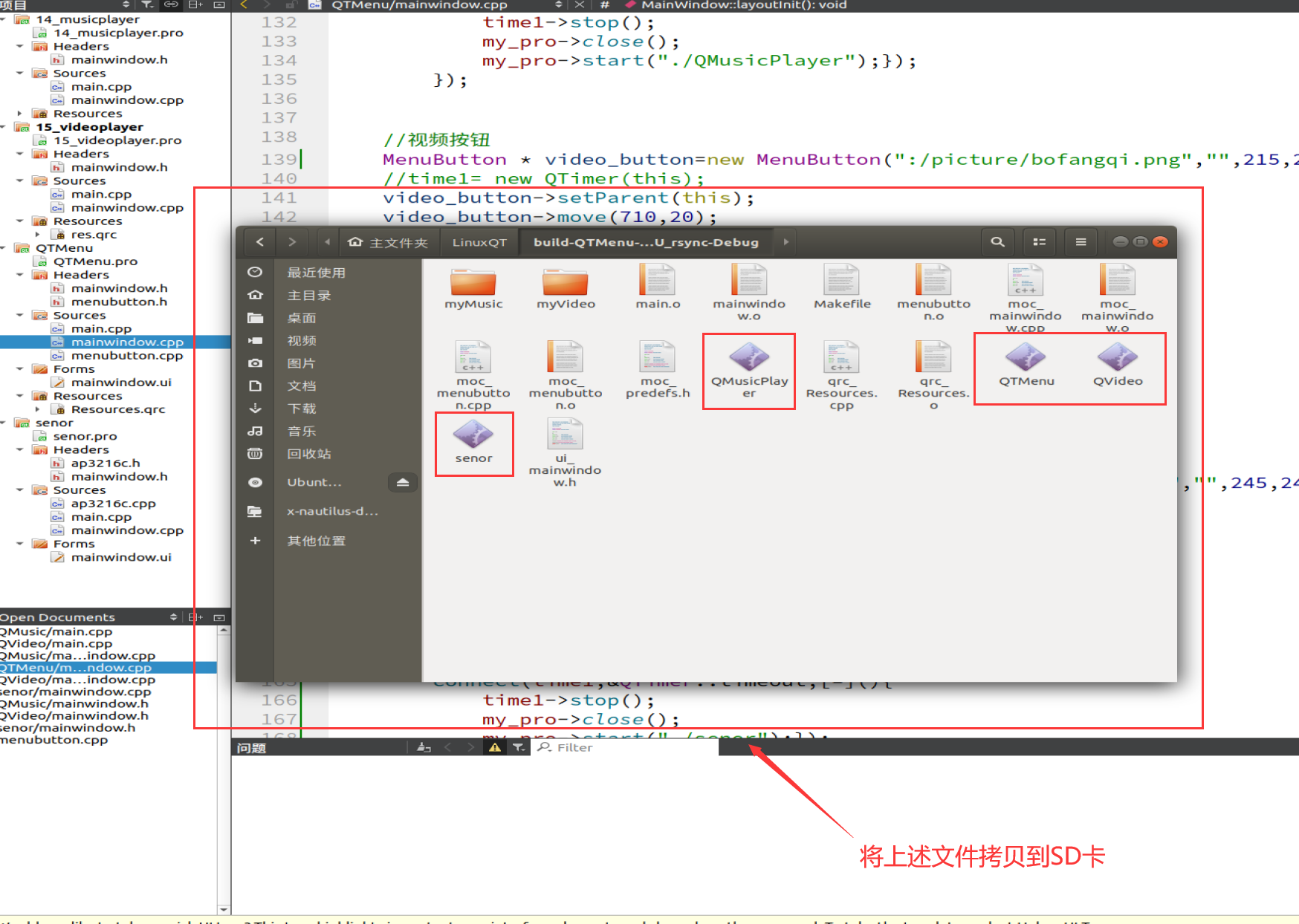Open the Open Documents view selector dropdown
Image resolution: width=1299 pixels, height=924 pixels.
[x=173, y=617]
